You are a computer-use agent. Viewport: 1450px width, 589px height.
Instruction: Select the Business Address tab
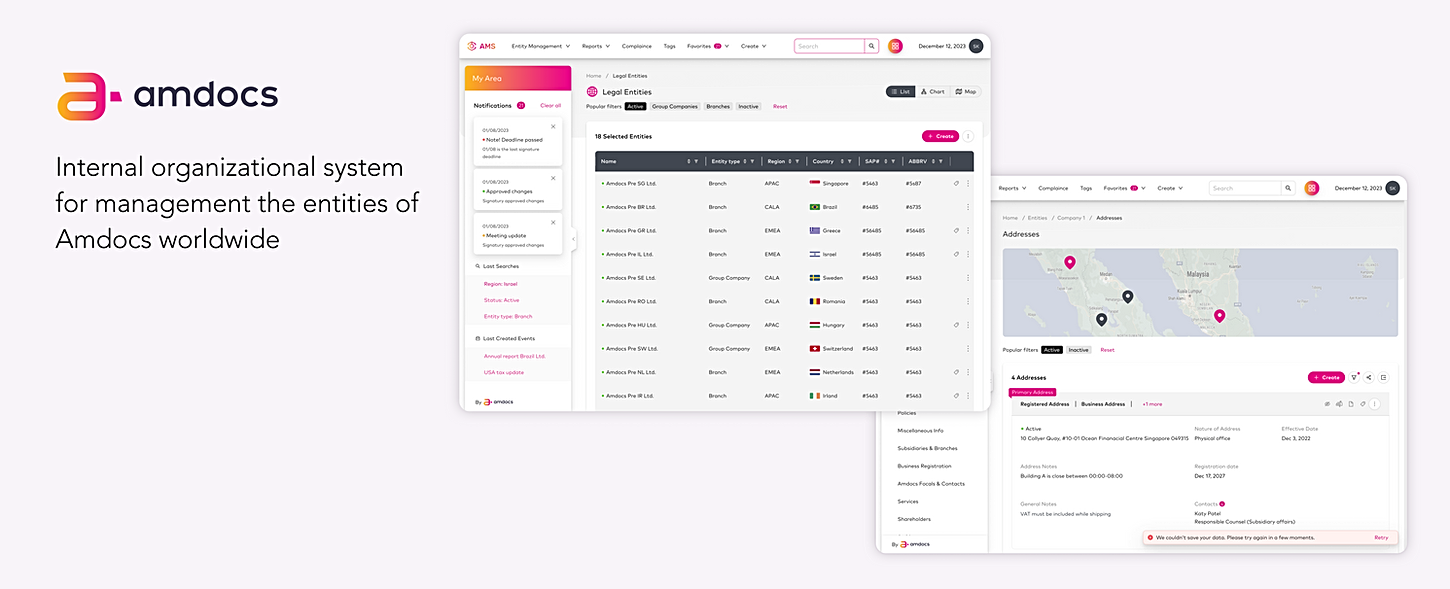pyautogui.click(x=1103, y=404)
